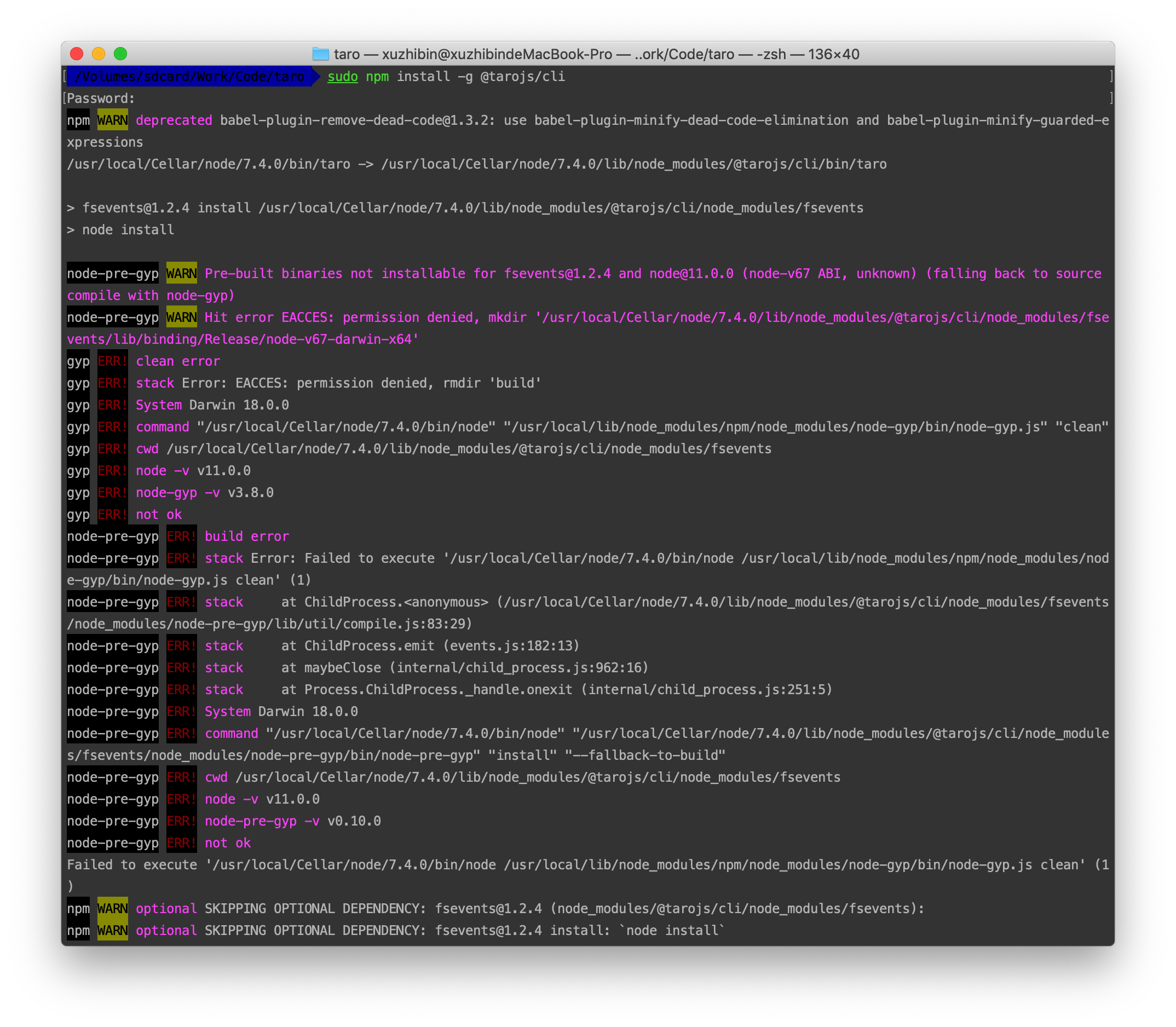Screen dimensions: 1176x1027
Task: Click the Password: prompt line
Action: [101, 98]
